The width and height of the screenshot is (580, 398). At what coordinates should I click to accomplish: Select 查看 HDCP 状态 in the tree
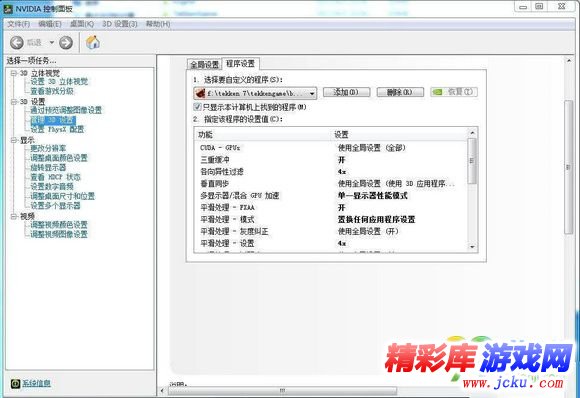point(55,177)
